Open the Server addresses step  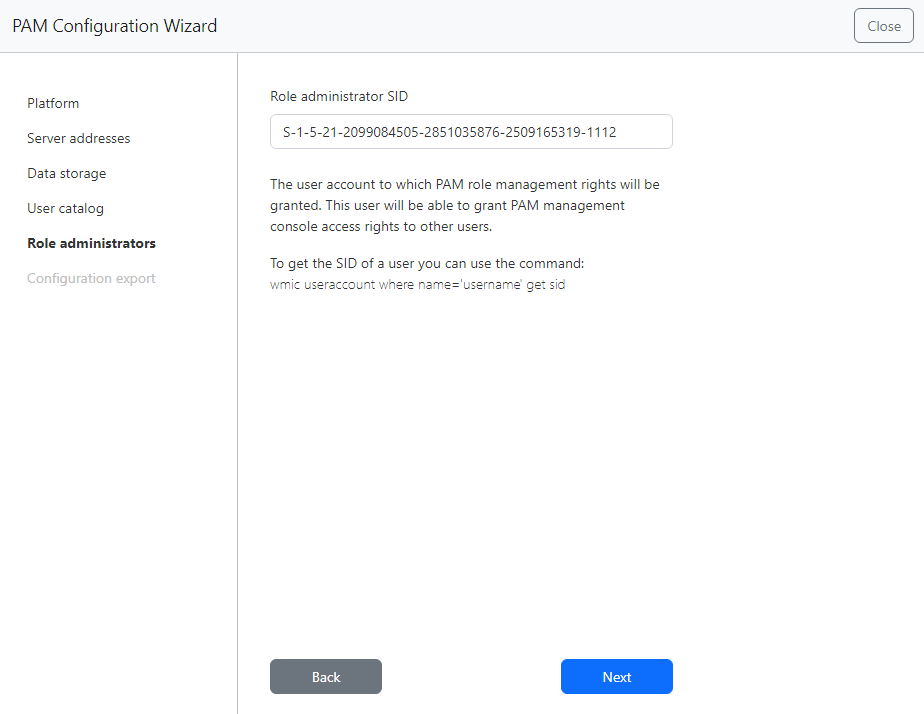(78, 138)
